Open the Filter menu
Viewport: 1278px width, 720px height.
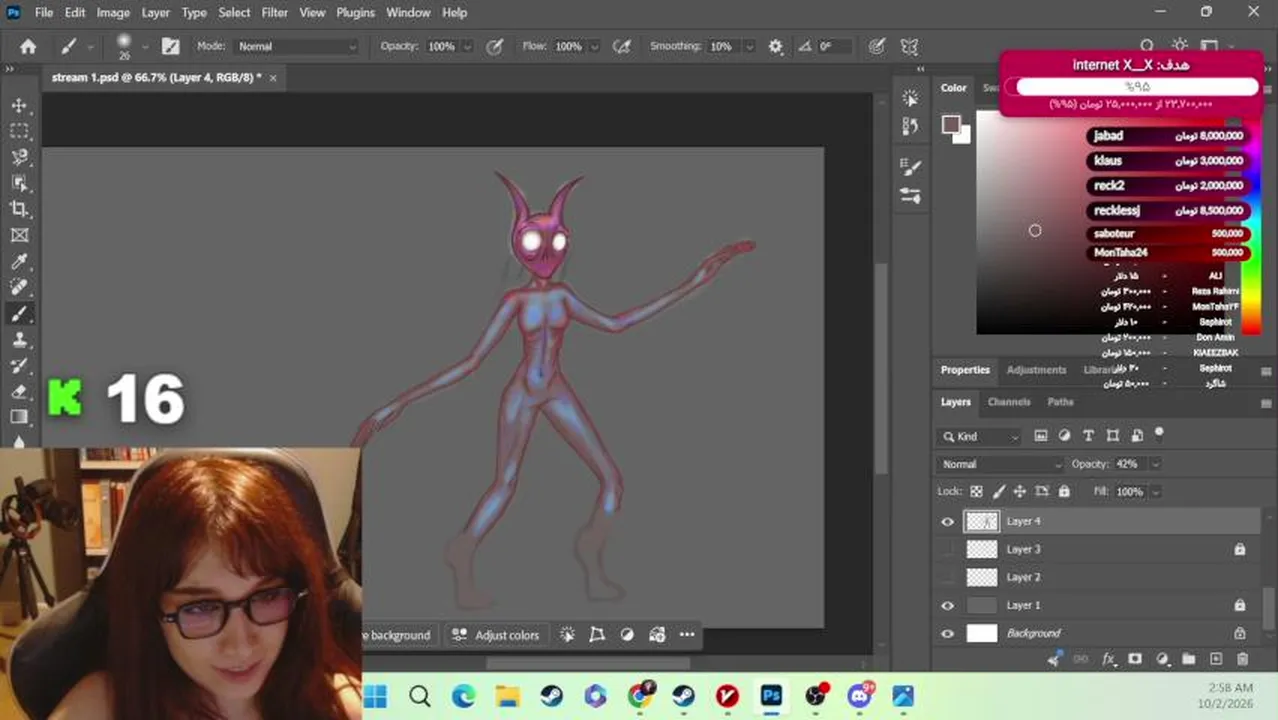tap(274, 12)
